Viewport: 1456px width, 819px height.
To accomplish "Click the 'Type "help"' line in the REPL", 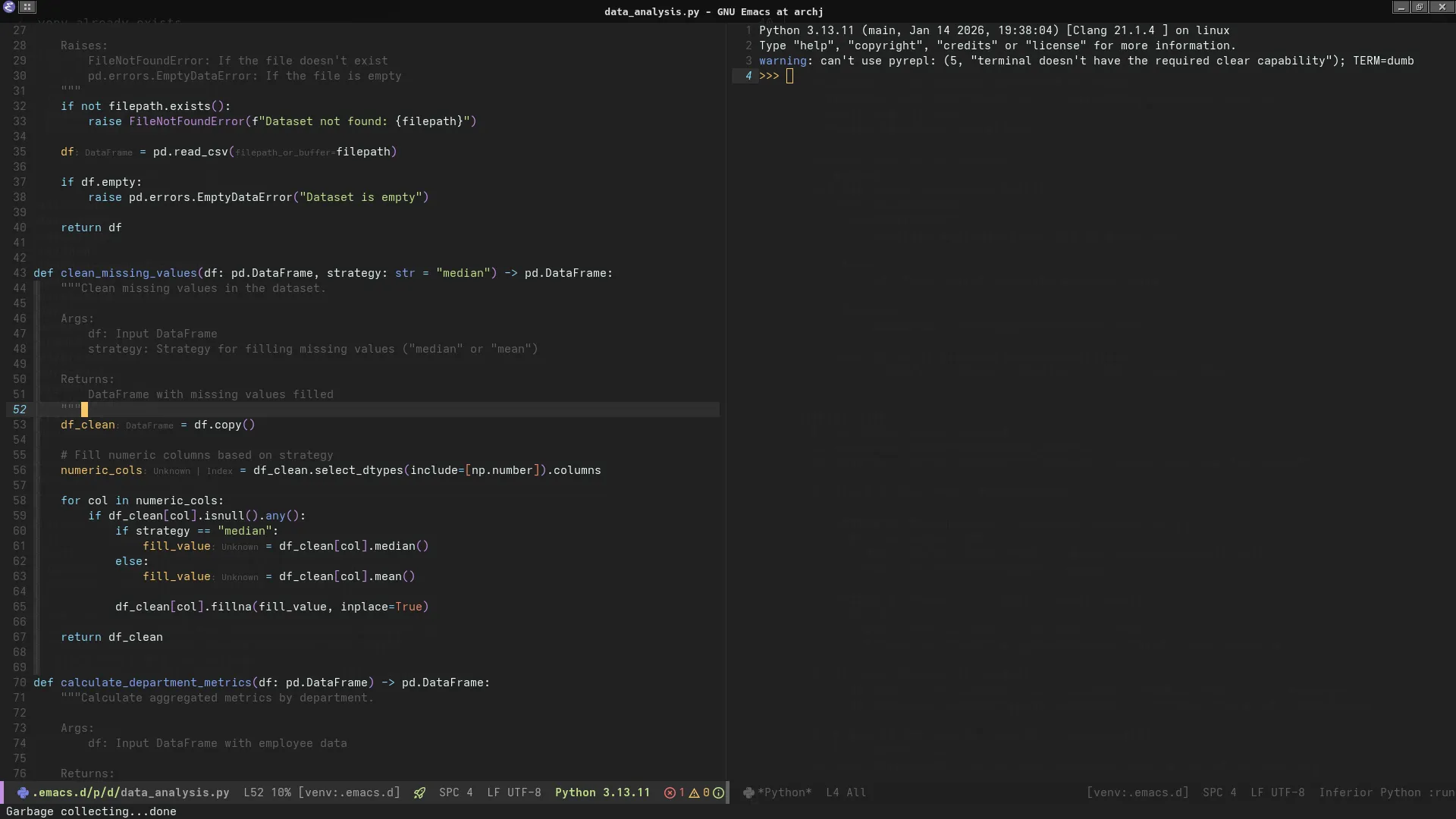I will 997,45.
